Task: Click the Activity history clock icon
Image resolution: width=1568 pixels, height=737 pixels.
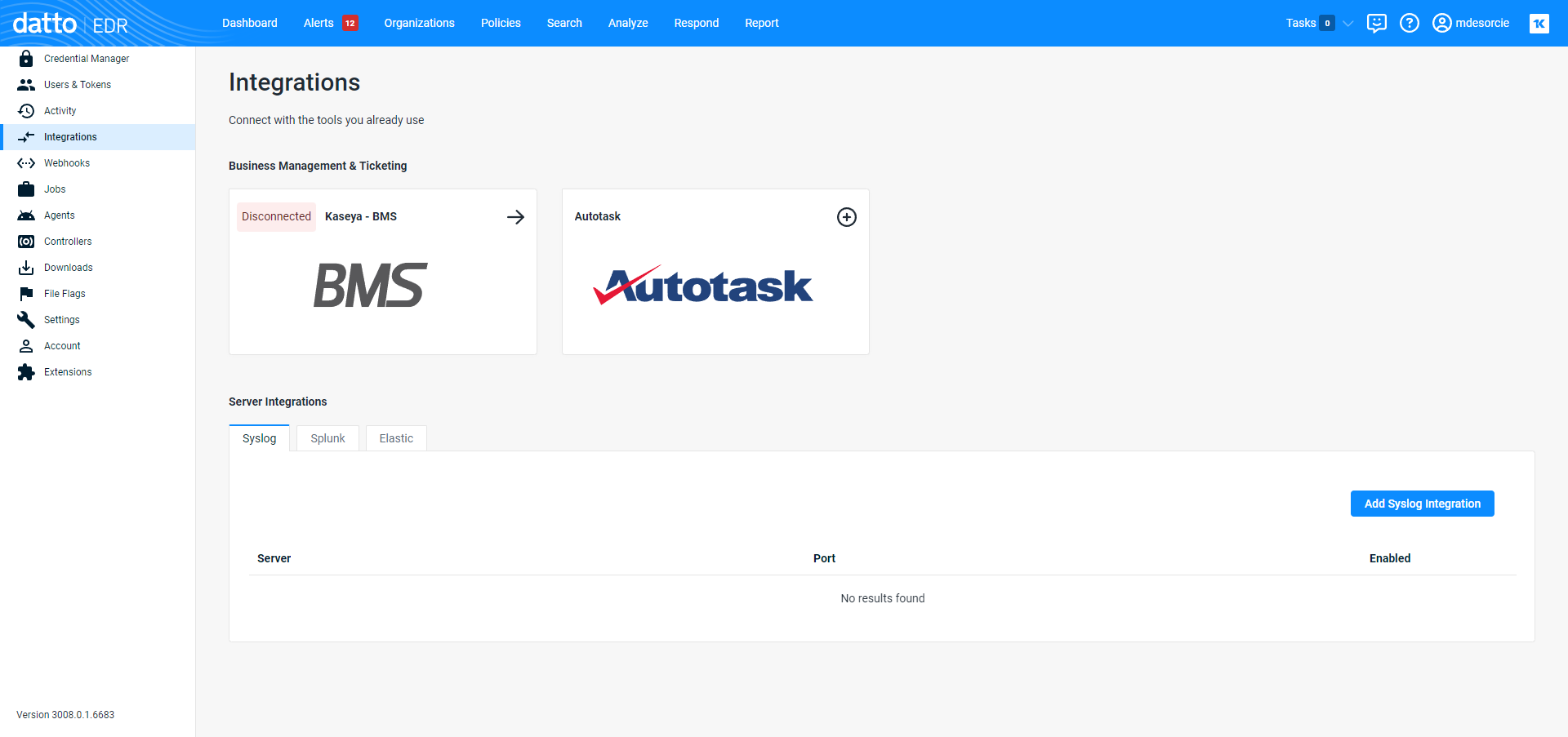Action: pyautogui.click(x=26, y=111)
